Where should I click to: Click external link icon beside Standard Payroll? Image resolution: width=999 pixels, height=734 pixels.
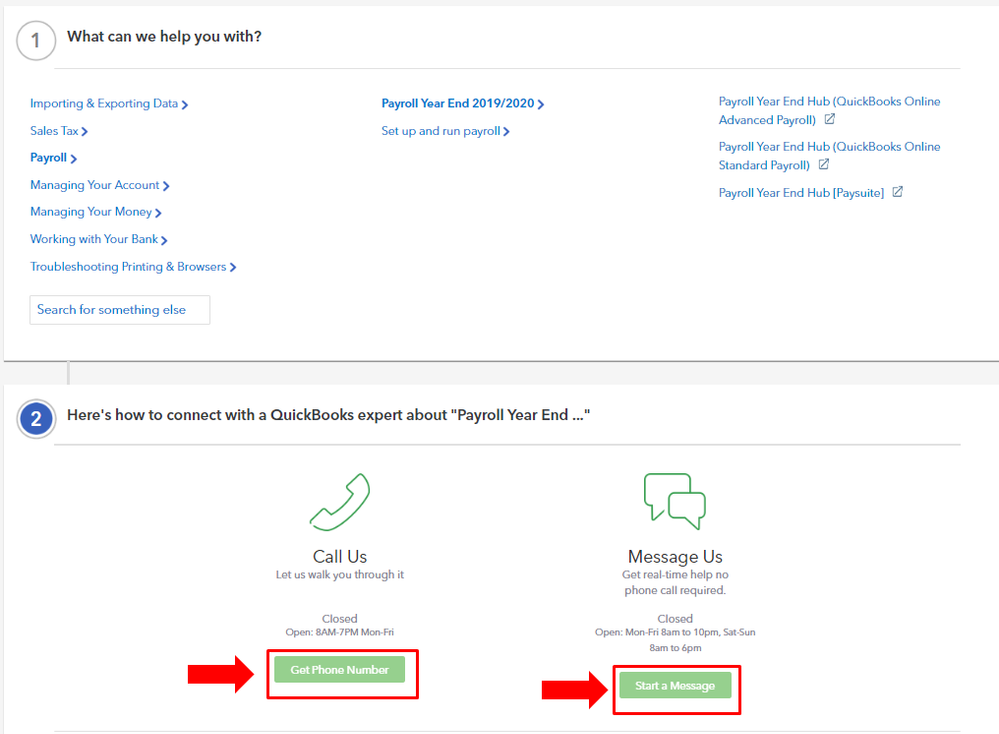point(824,164)
